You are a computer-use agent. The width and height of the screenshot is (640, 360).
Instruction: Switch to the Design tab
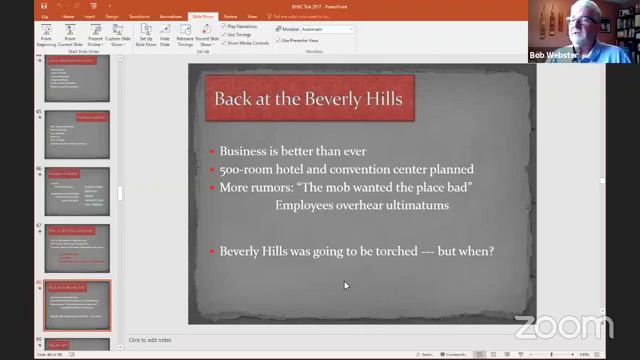pos(112,17)
